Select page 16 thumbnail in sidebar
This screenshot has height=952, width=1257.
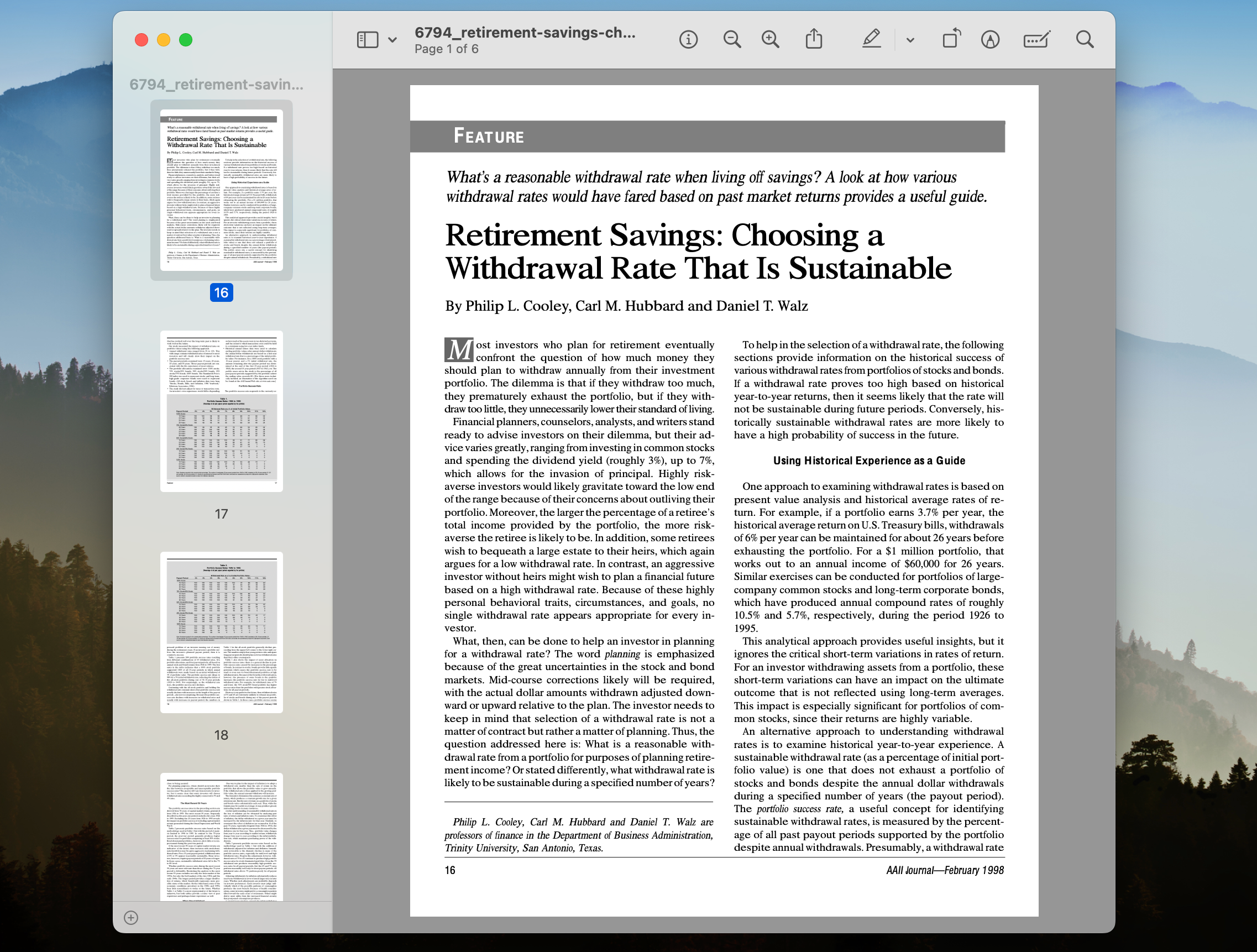(x=221, y=190)
